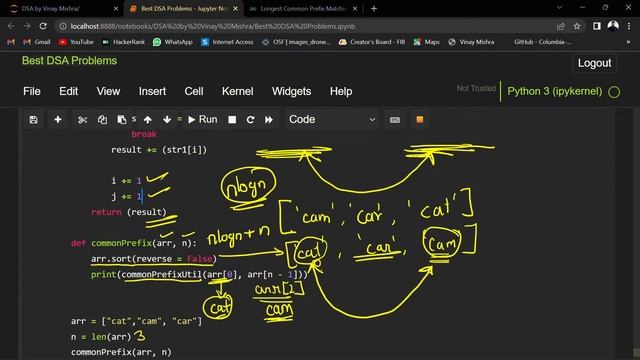
Task: Cut selected cells with the scissors icon
Action: tap(82, 120)
